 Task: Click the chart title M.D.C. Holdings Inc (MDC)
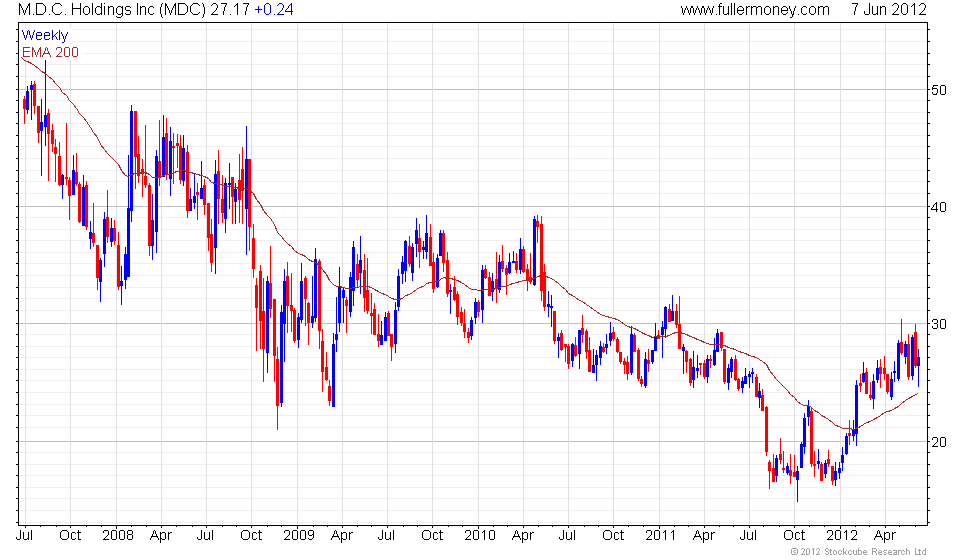111,10
